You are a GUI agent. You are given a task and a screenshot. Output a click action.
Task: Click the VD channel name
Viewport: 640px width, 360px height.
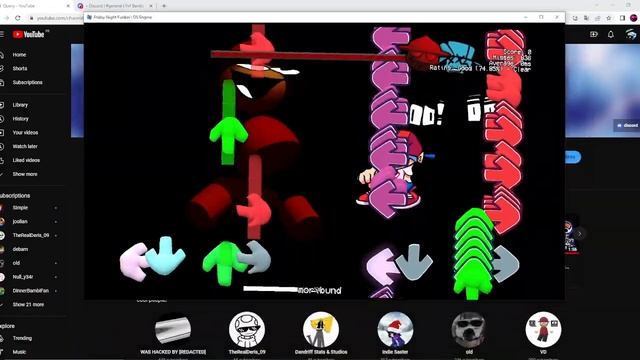tap(543, 352)
